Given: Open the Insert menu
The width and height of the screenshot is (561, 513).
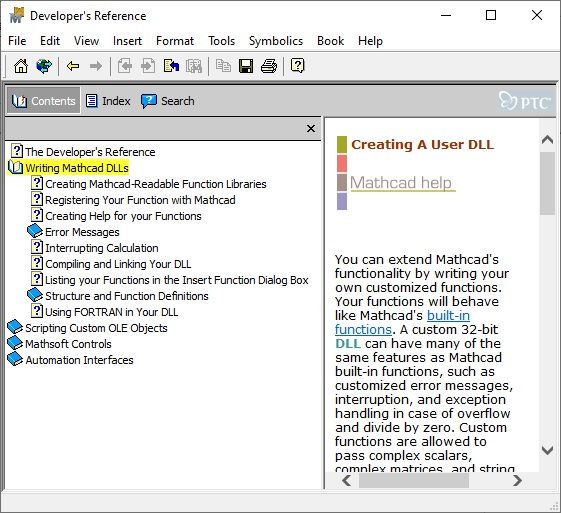Looking at the screenshot, I should coord(127,41).
